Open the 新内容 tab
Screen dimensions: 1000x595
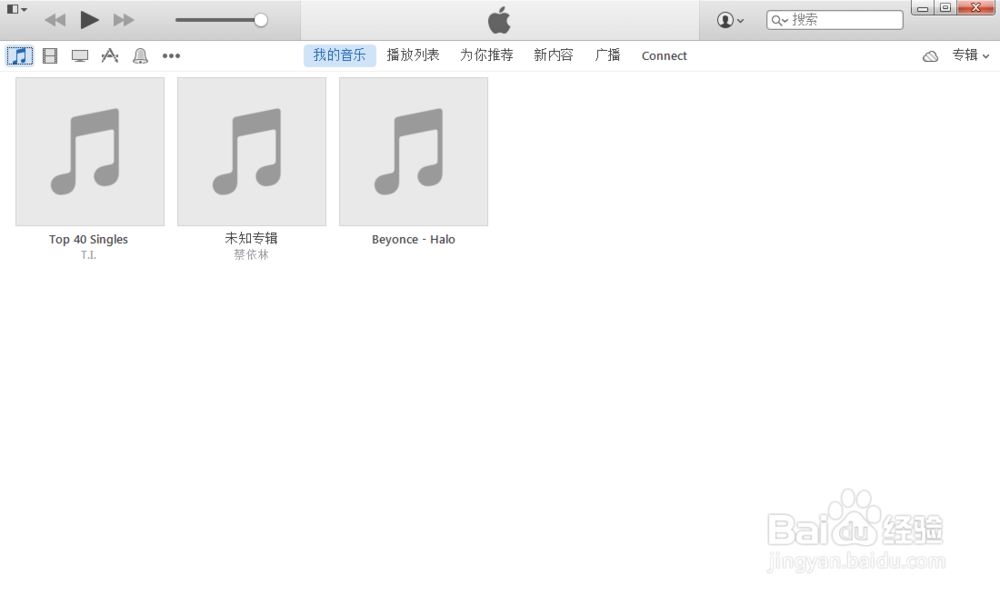point(554,55)
